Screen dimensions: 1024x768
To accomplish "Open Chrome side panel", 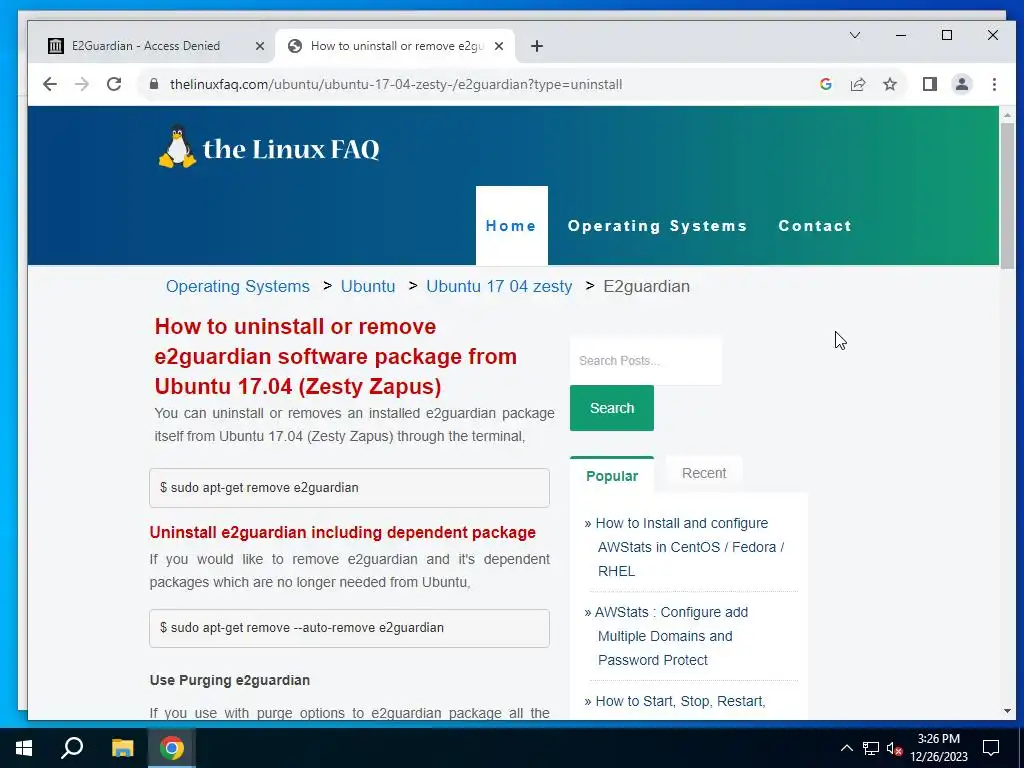I will (929, 84).
